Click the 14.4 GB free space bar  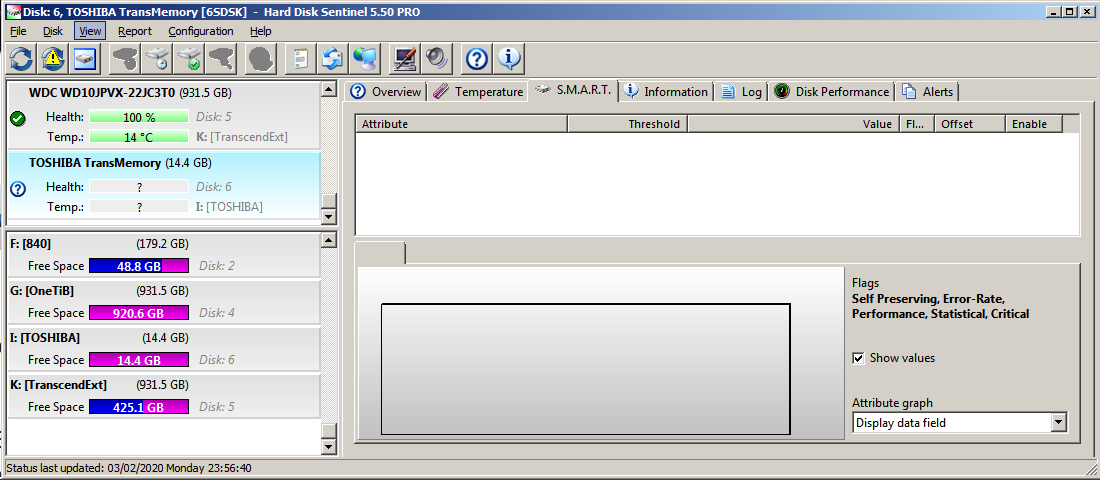[x=139, y=360]
